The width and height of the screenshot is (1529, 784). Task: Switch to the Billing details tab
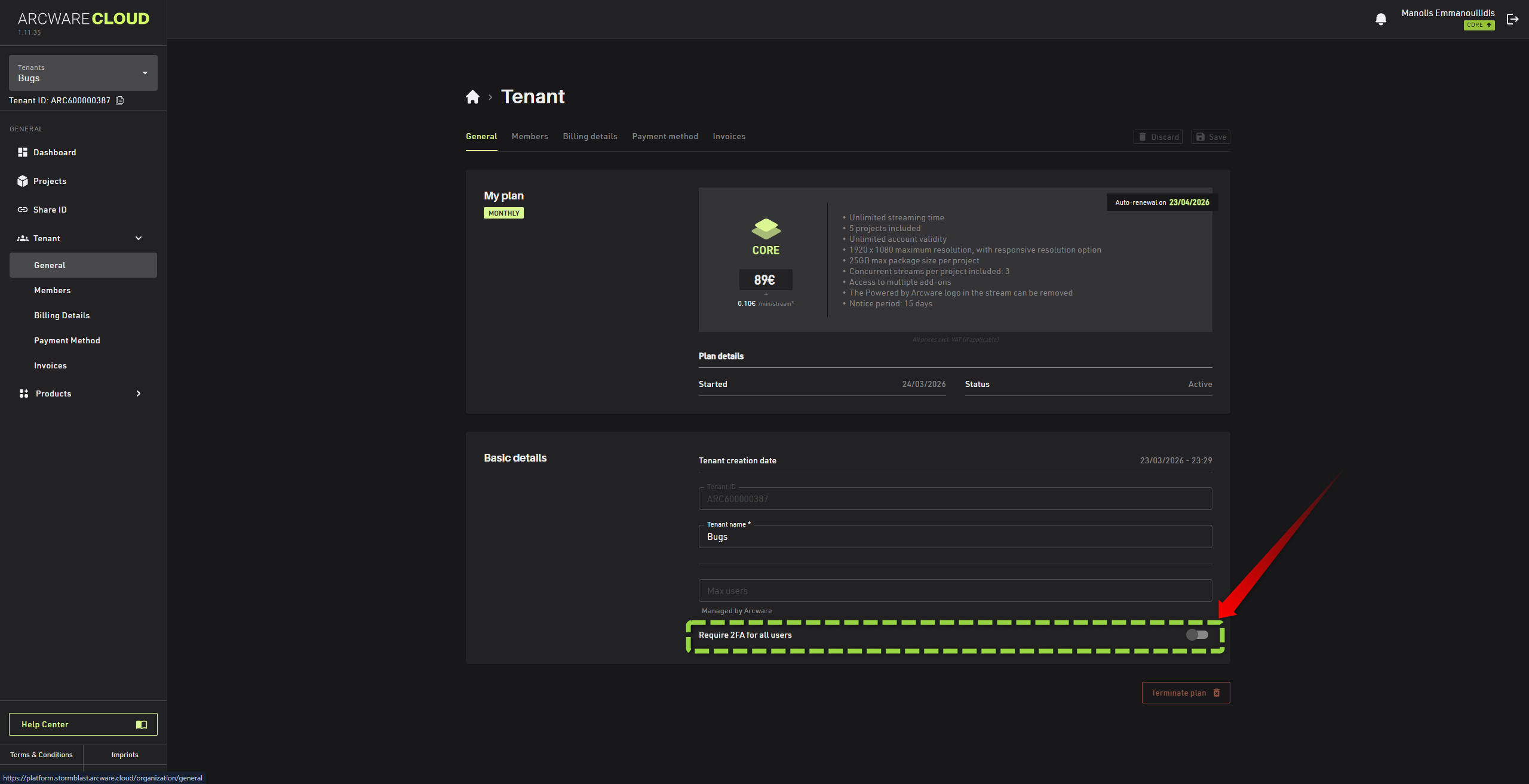[590, 136]
